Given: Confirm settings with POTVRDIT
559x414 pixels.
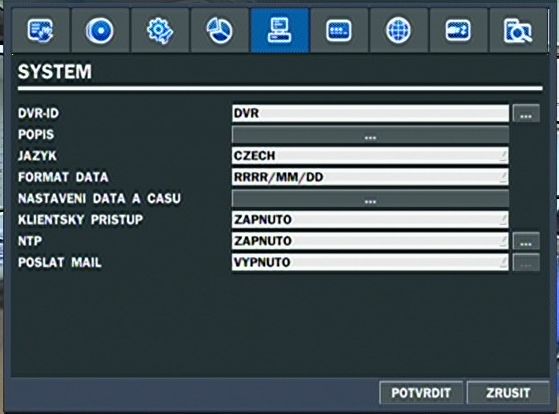Looking at the screenshot, I should click(421, 393).
